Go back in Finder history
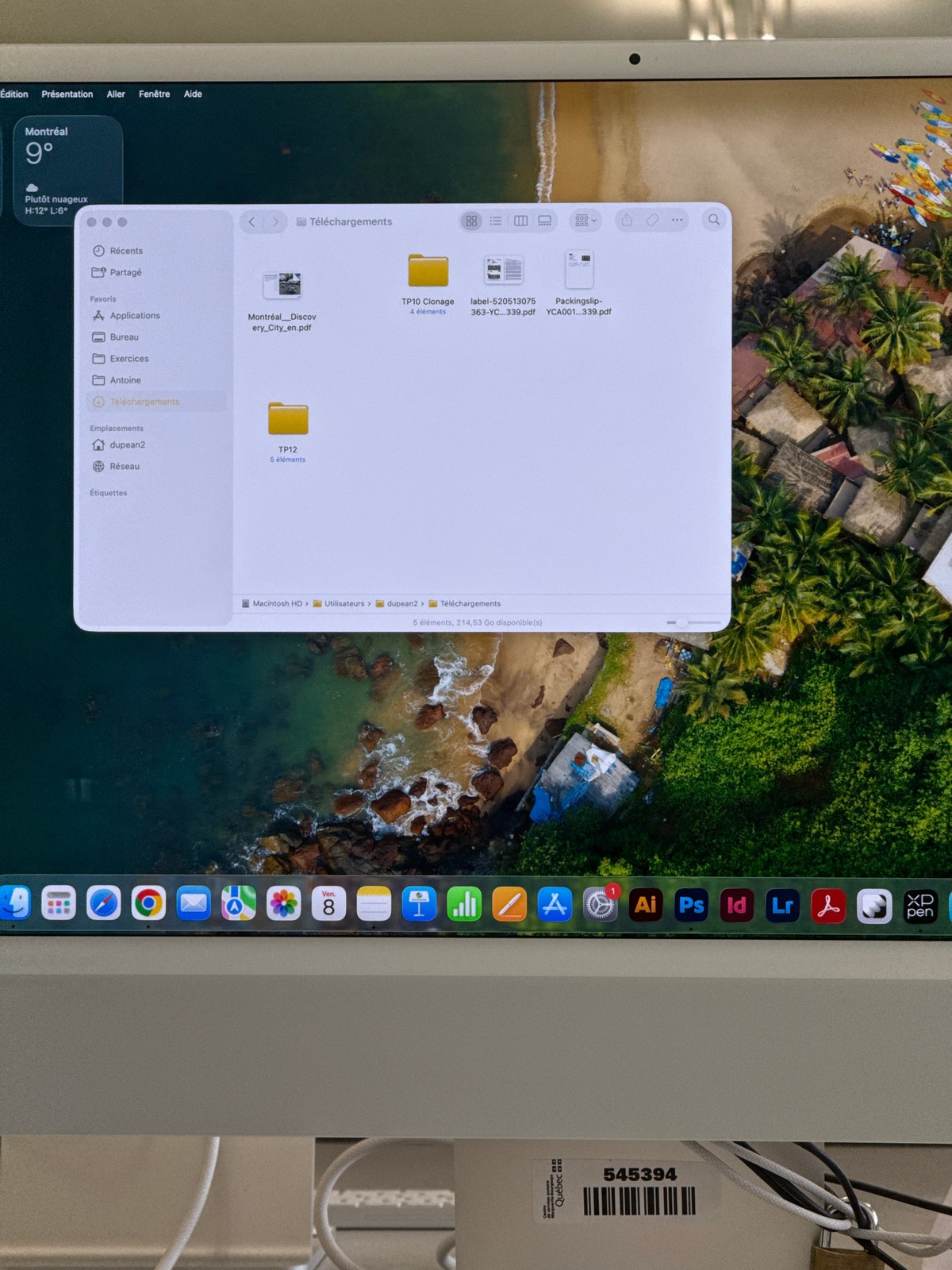The image size is (952, 1270). [x=251, y=221]
